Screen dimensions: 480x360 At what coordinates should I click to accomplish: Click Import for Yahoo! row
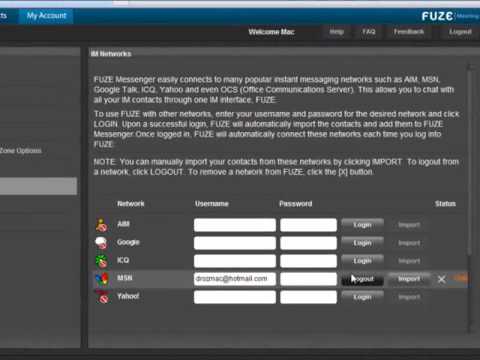[409, 297]
